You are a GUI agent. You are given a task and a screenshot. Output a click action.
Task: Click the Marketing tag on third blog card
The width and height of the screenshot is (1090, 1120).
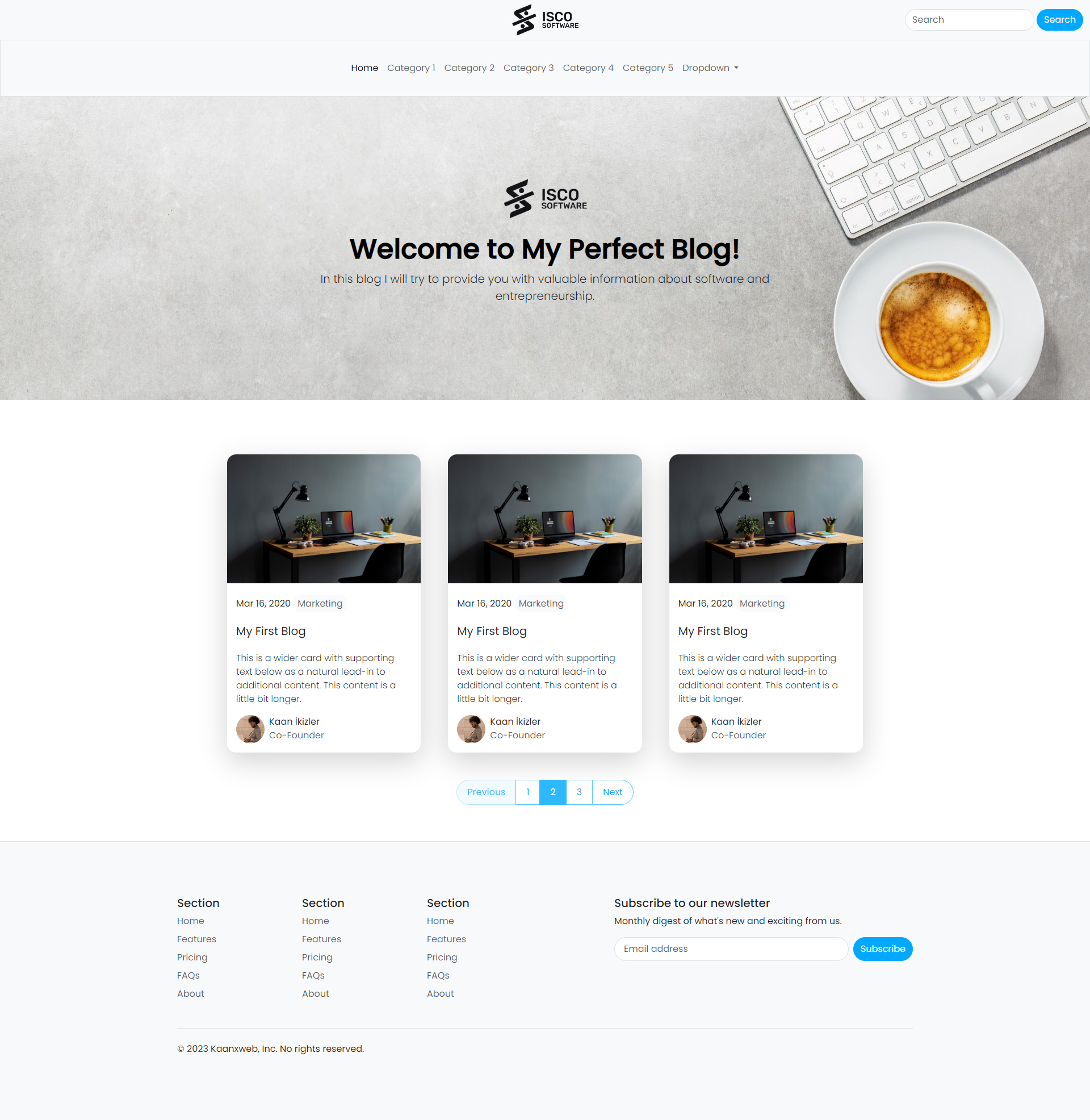point(762,603)
